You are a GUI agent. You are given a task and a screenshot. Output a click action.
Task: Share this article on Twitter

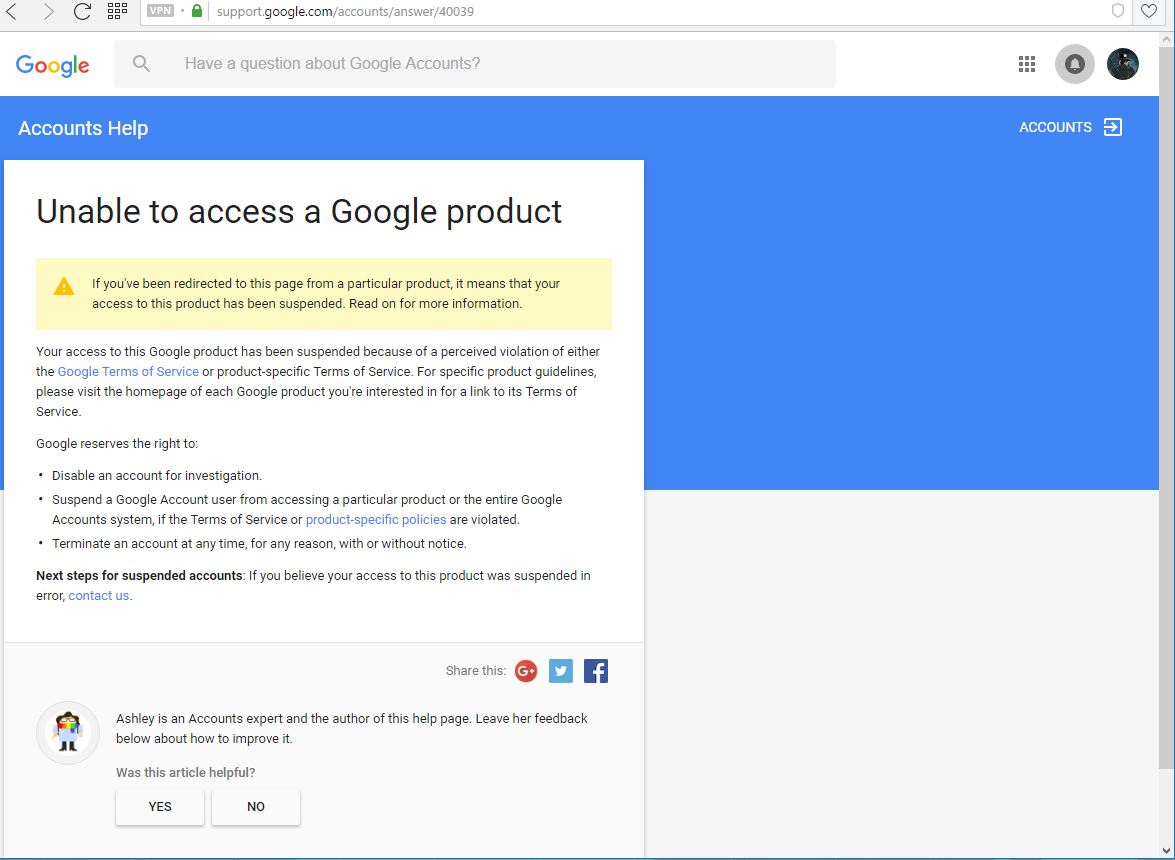tap(561, 670)
